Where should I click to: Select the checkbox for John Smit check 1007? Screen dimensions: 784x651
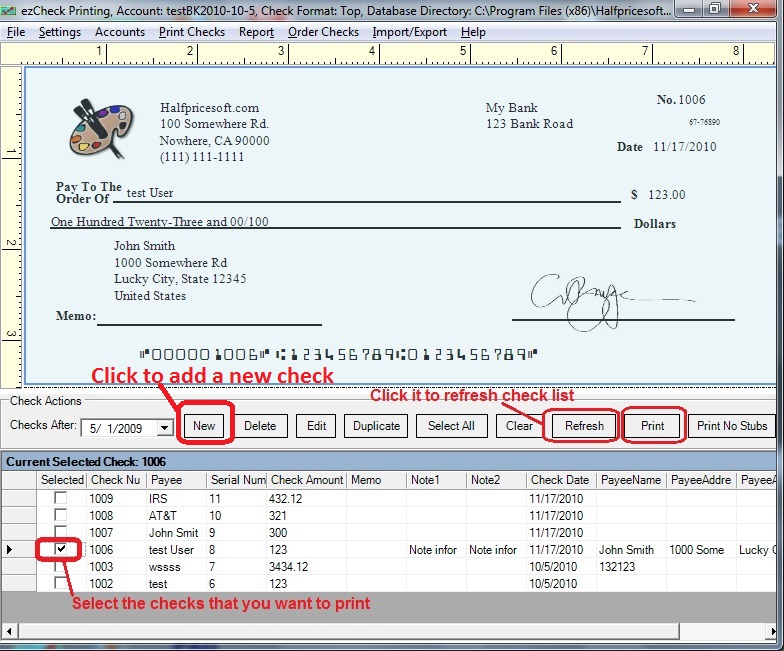point(61,532)
